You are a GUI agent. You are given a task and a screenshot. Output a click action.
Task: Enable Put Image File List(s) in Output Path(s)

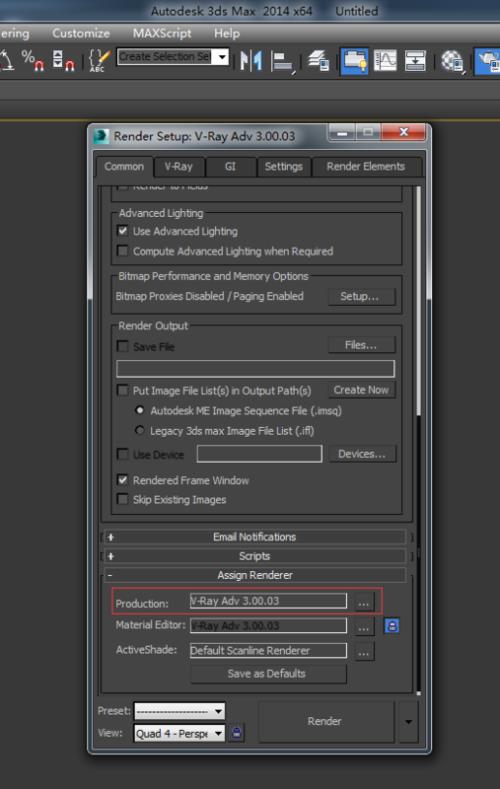coord(122,390)
